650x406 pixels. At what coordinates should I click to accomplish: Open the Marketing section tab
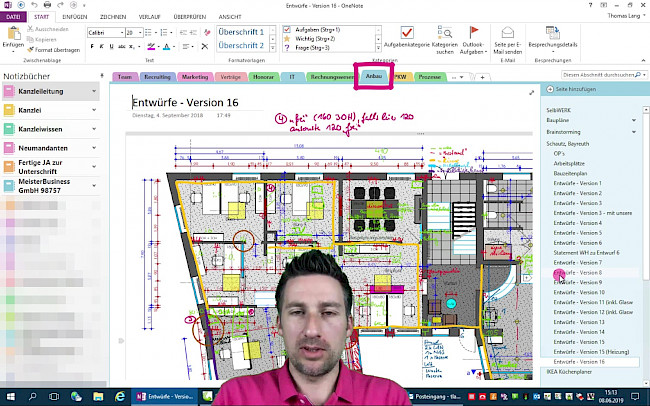[195, 76]
